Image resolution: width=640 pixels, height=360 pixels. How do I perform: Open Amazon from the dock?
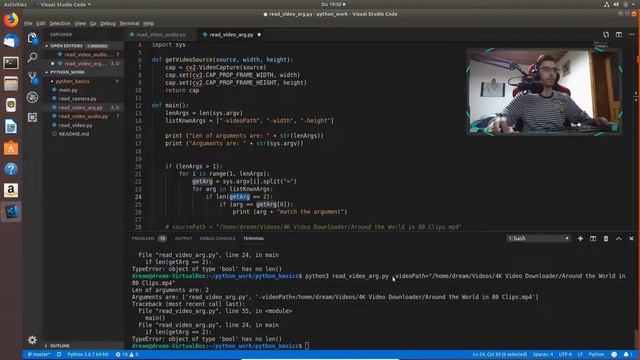tap(11, 190)
